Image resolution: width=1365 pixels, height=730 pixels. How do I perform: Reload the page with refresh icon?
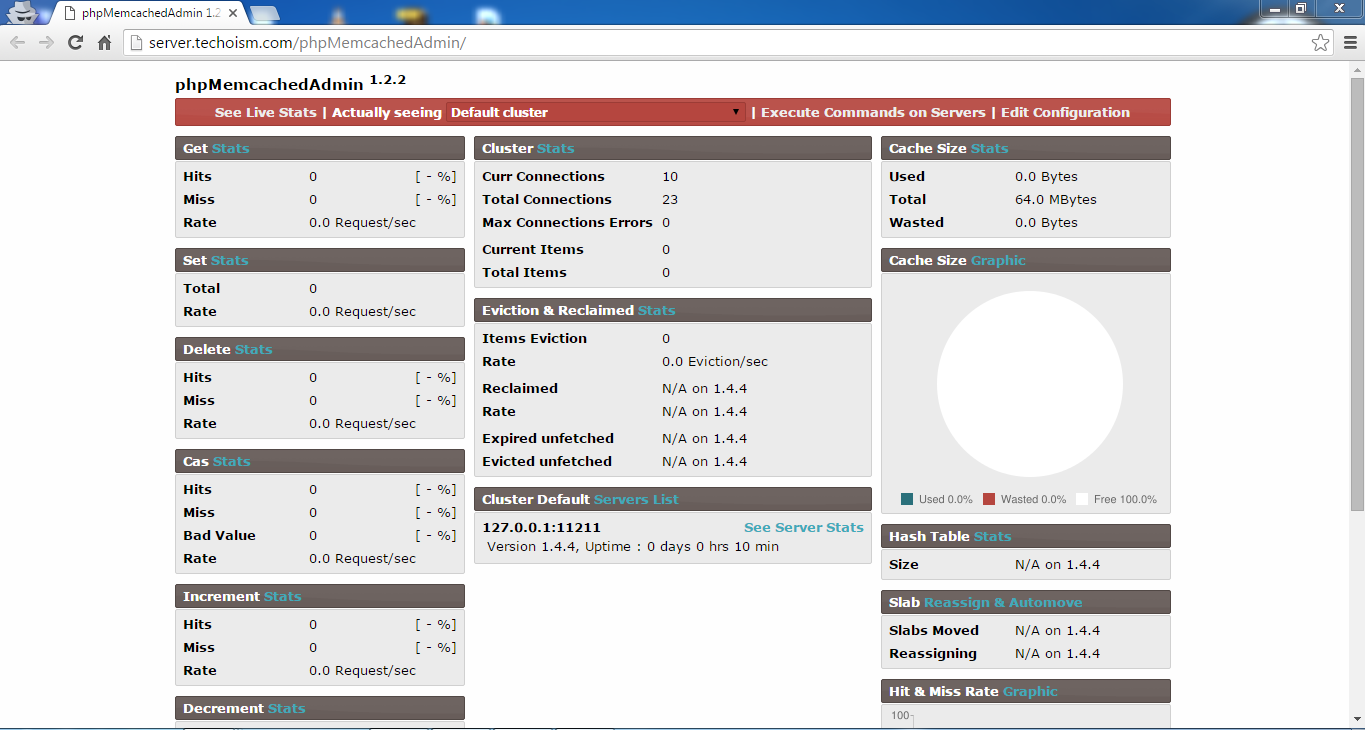[x=75, y=42]
